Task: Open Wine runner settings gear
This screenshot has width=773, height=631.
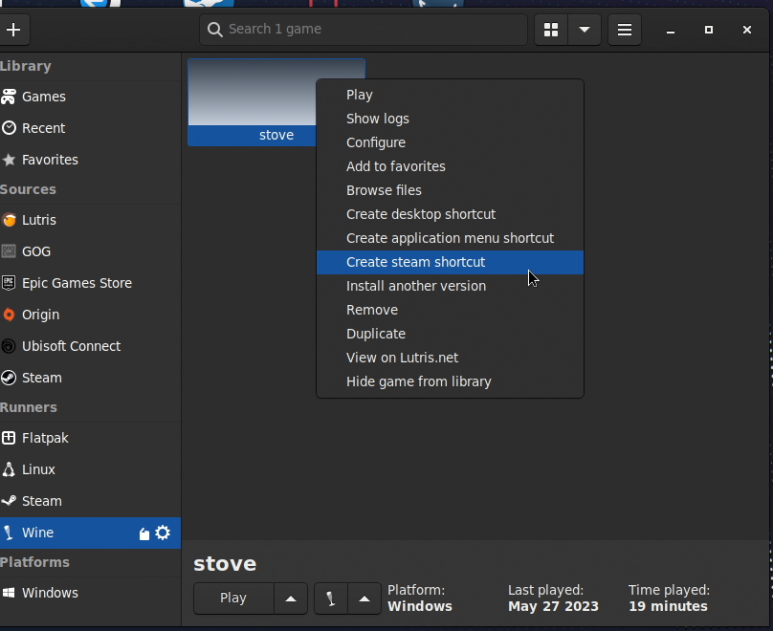Action: (x=163, y=532)
